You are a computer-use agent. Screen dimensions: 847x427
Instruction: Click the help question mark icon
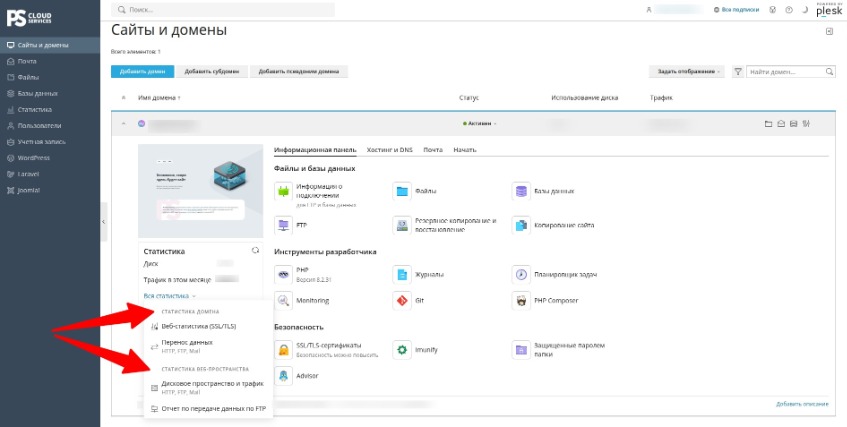(789, 10)
